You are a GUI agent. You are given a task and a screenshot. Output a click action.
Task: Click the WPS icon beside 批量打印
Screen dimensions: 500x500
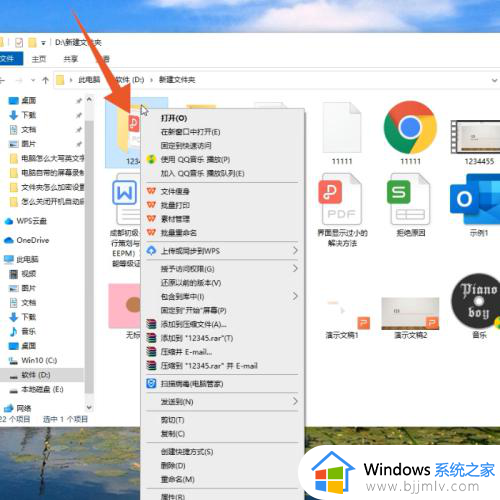[x=151, y=205]
